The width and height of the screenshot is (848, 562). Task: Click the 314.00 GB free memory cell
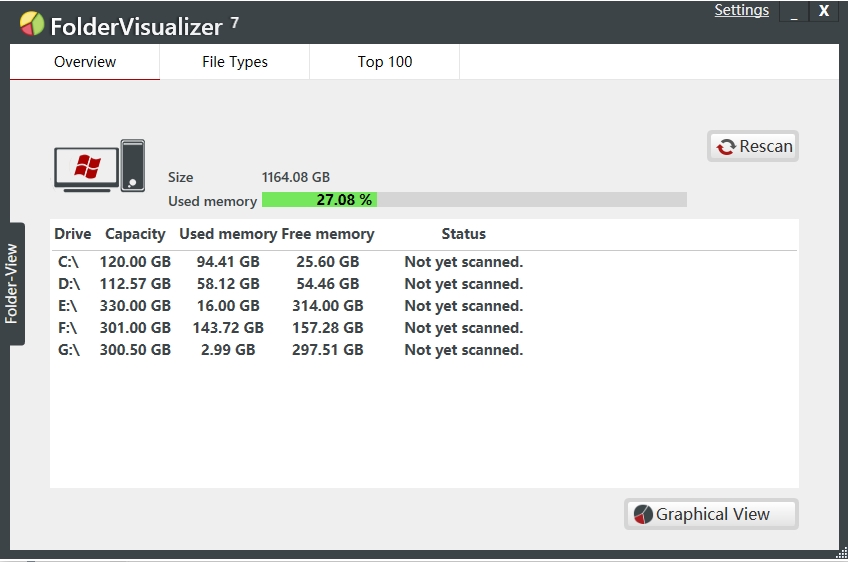coord(328,306)
